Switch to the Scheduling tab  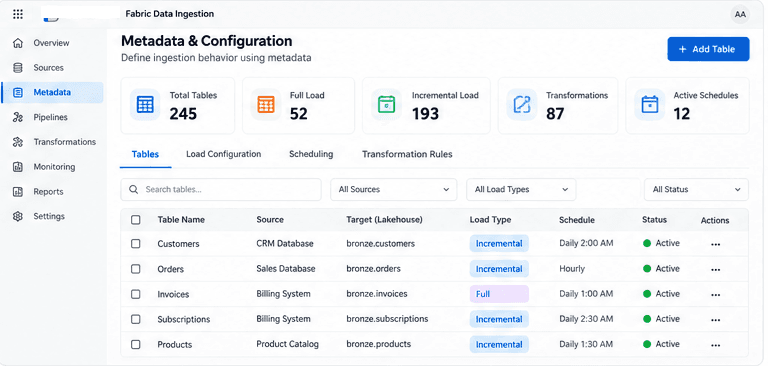311,154
